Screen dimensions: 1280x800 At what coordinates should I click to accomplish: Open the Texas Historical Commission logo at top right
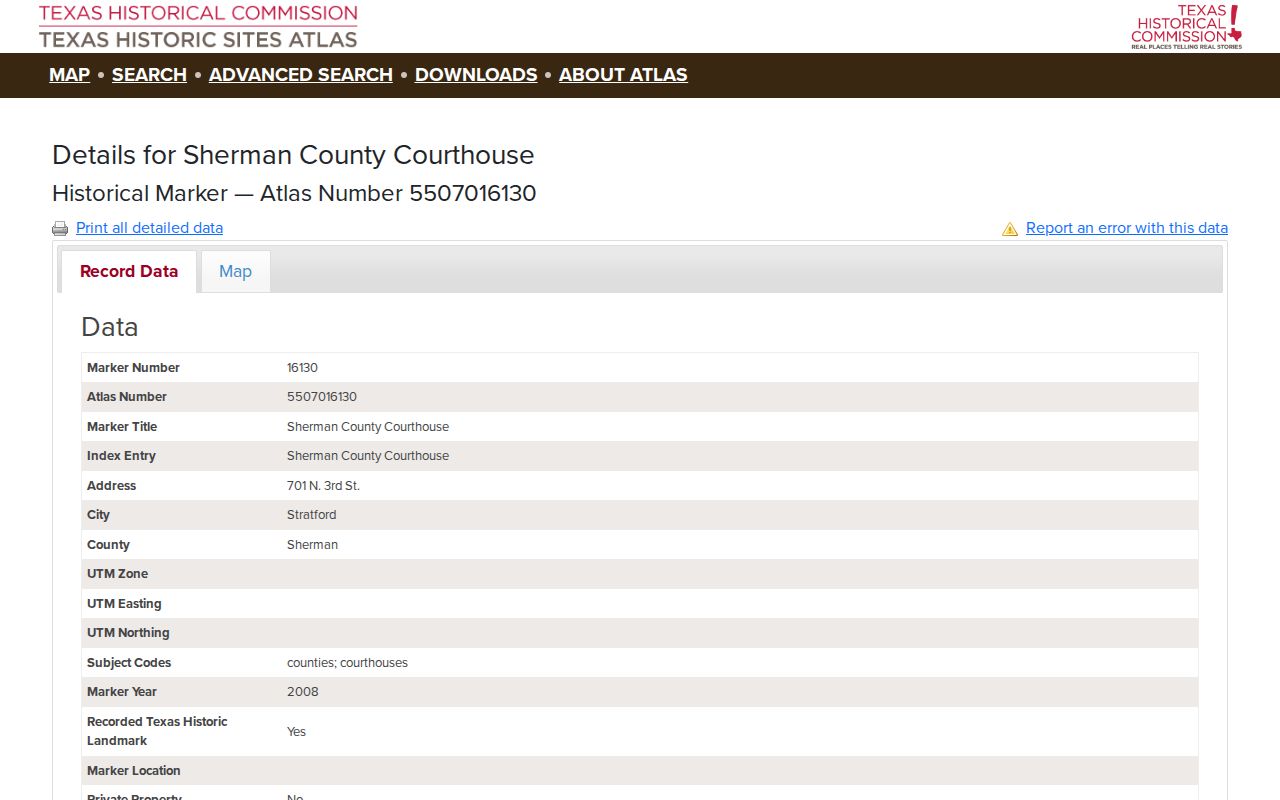coord(1187,27)
